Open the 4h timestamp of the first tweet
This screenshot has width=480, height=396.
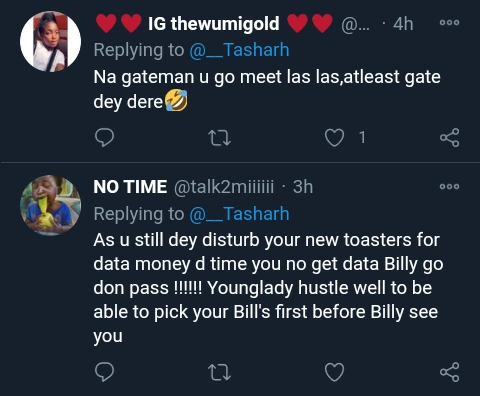coord(403,24)
